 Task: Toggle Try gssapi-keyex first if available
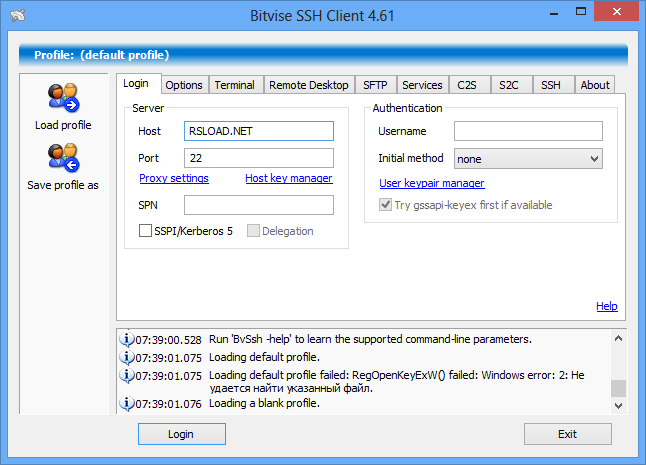click(385, 205)
